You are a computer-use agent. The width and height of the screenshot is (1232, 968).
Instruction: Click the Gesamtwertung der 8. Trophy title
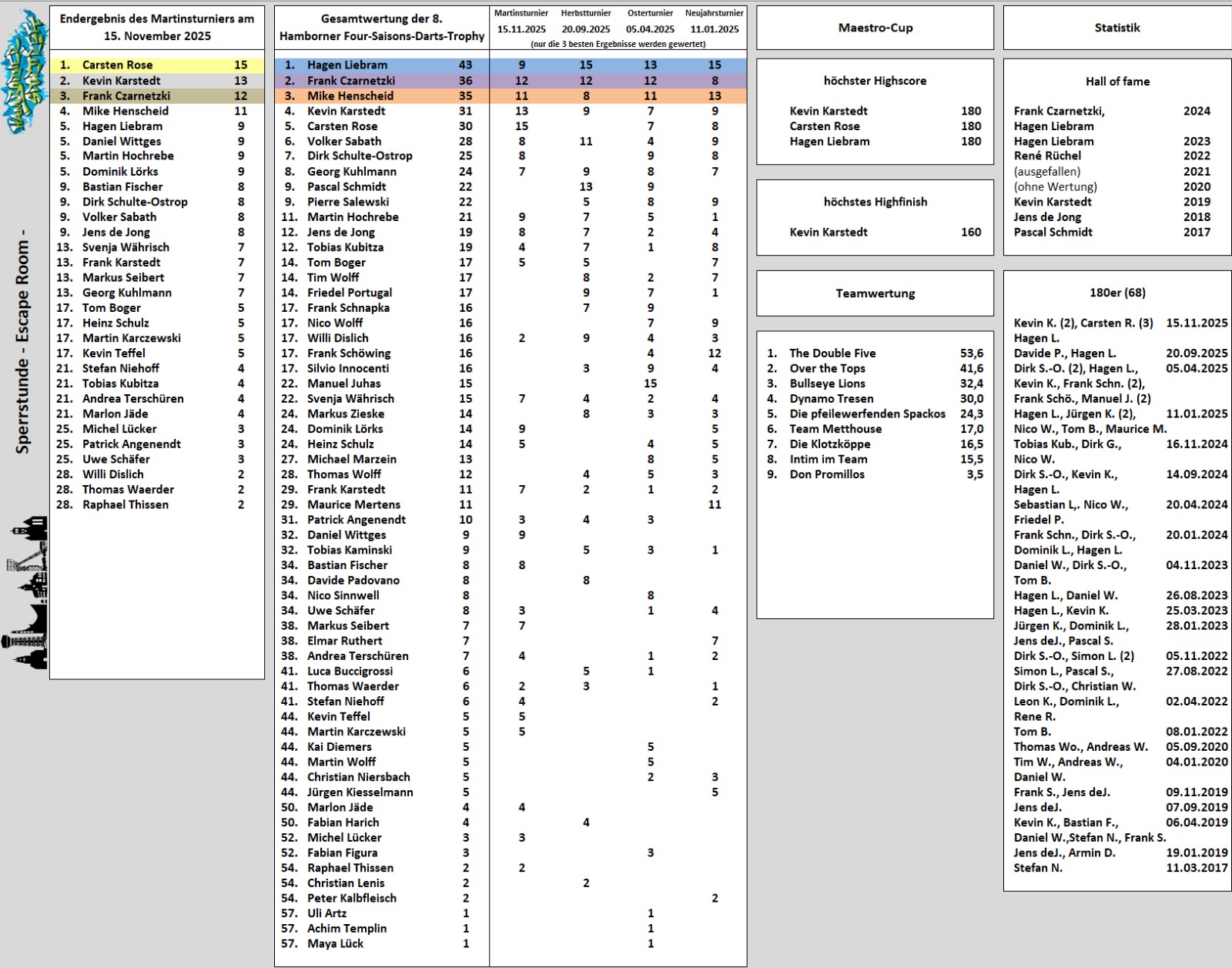[x=382, y=28]
